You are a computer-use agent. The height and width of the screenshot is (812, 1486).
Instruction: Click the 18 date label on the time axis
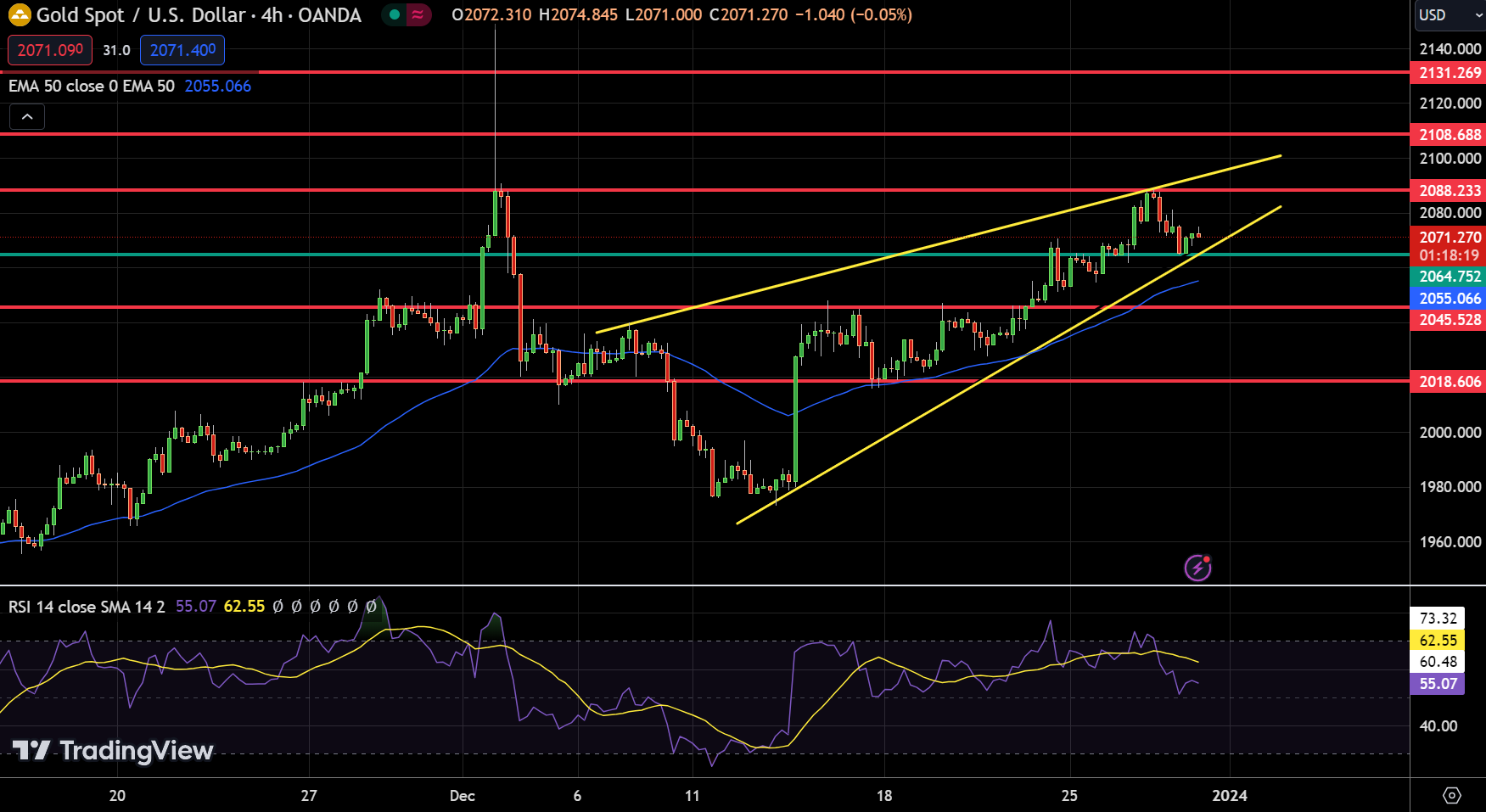(884, 796)
